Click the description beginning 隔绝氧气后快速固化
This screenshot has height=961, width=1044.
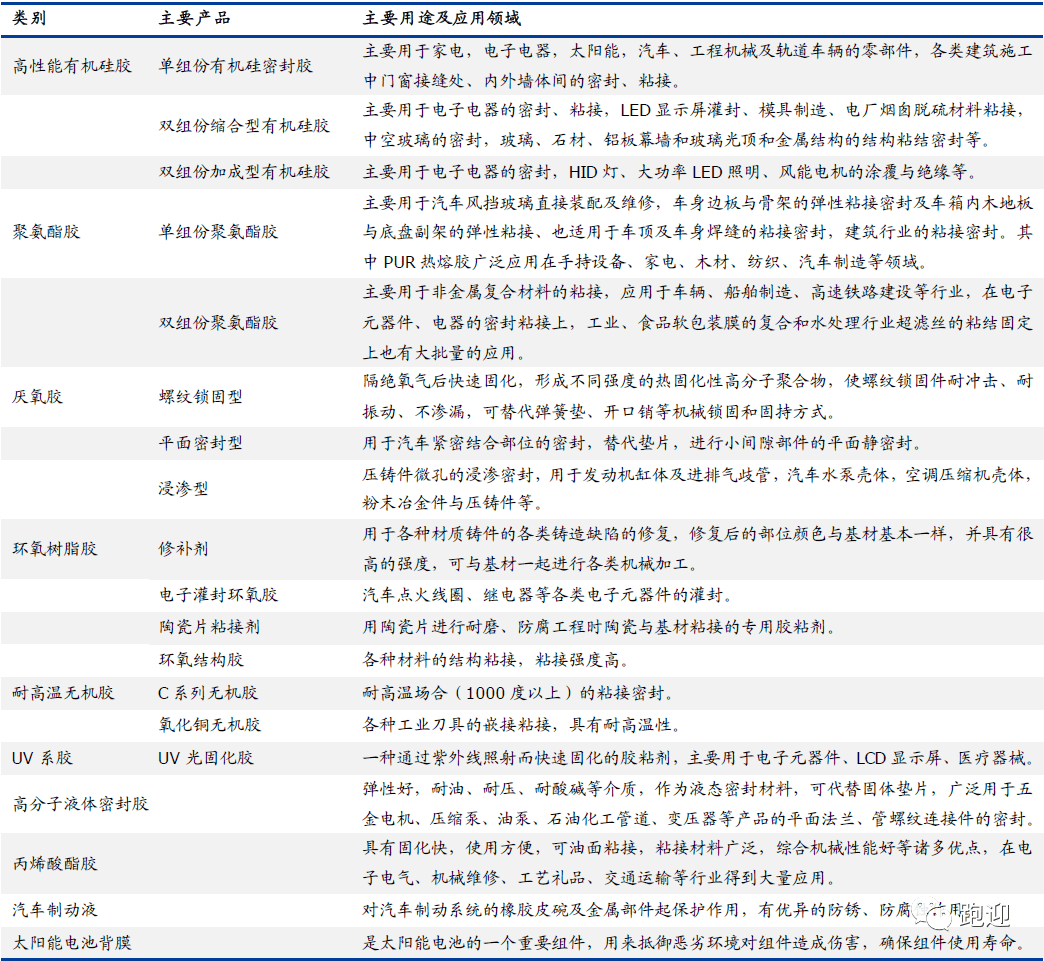tap(698, 397)
